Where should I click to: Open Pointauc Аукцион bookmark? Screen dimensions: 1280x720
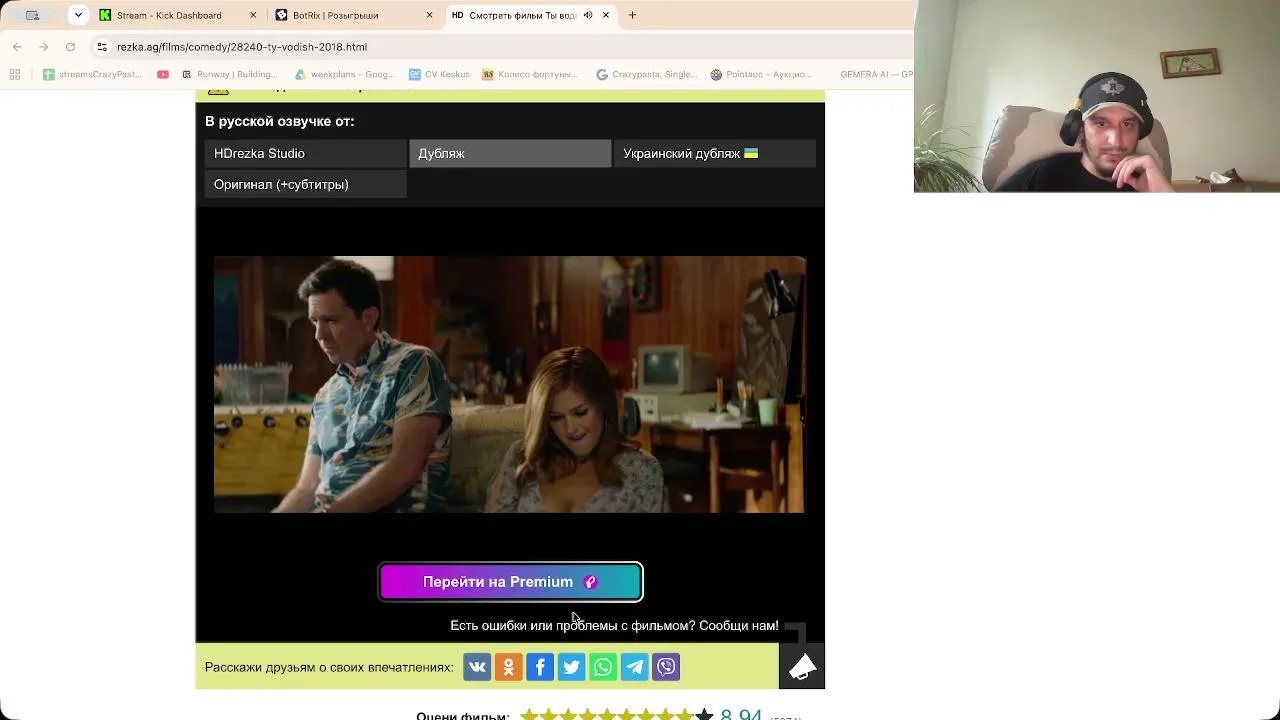coord(762,74)
